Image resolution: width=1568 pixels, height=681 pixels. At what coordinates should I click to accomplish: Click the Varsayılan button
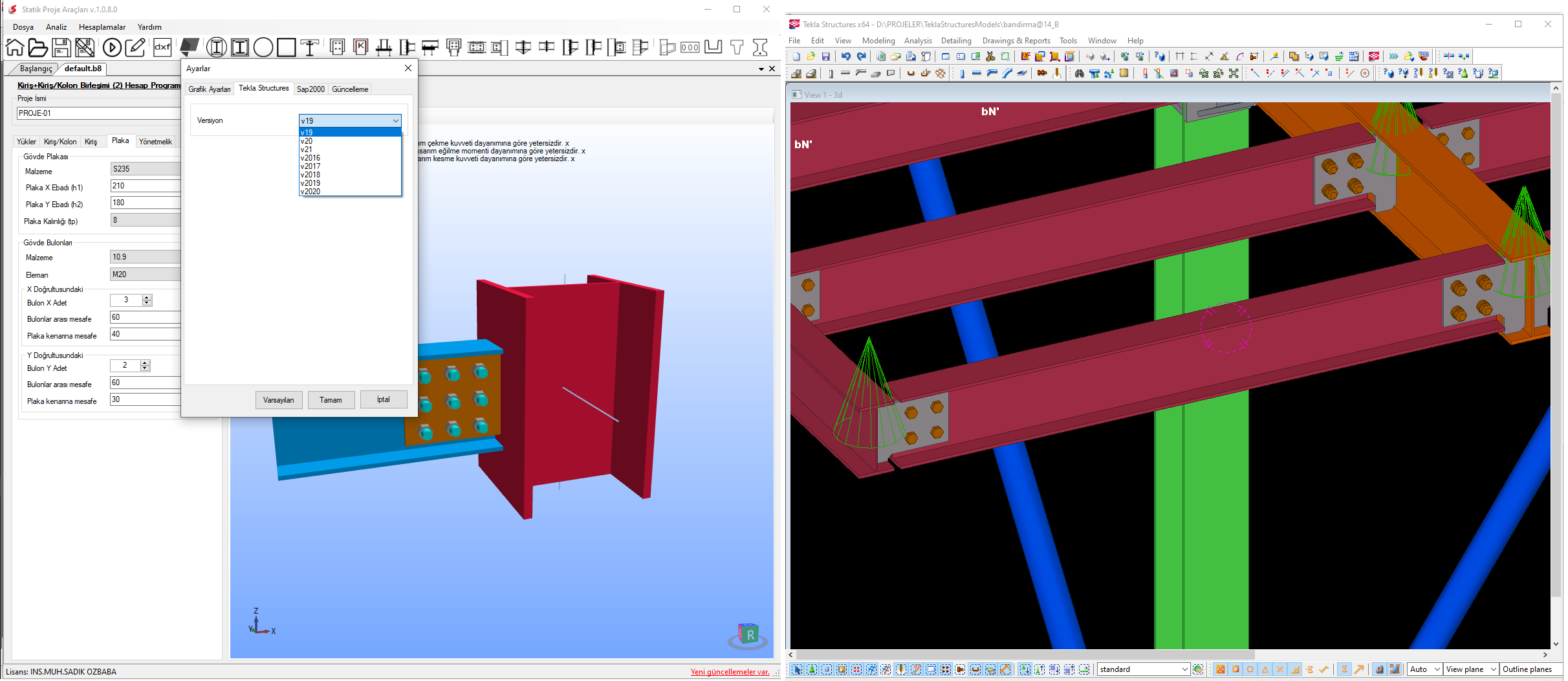click(x=279, y=400)
